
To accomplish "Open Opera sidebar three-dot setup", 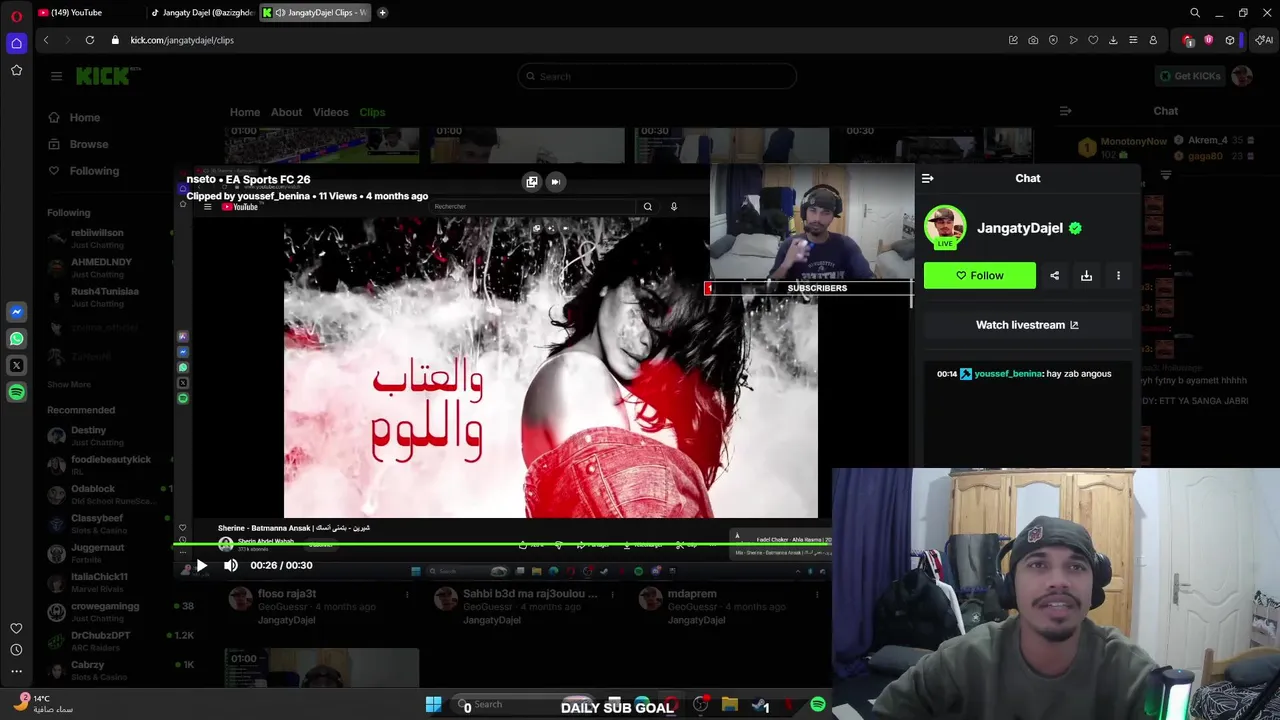I will pyautogui.click(x=16, y=671).
